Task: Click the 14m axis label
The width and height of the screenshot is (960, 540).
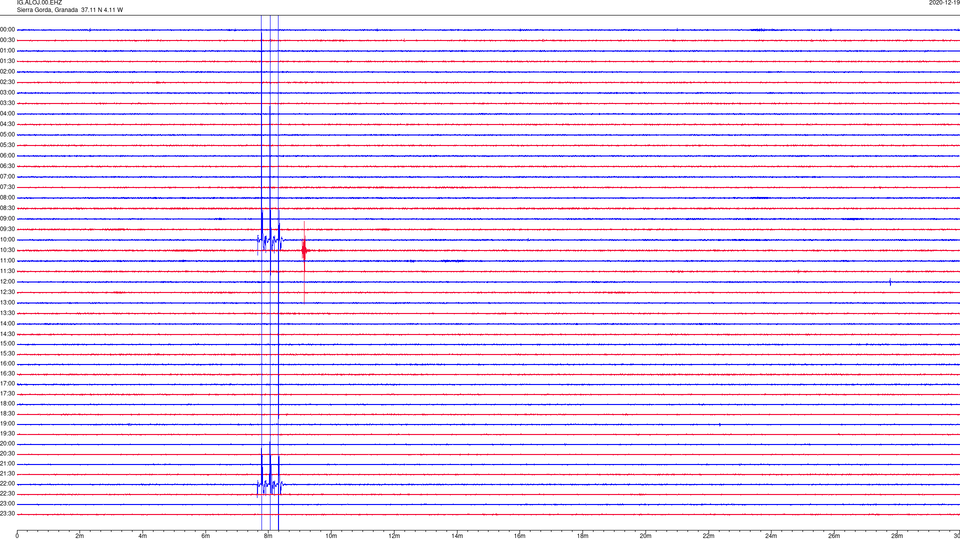Action: [457, 536]
